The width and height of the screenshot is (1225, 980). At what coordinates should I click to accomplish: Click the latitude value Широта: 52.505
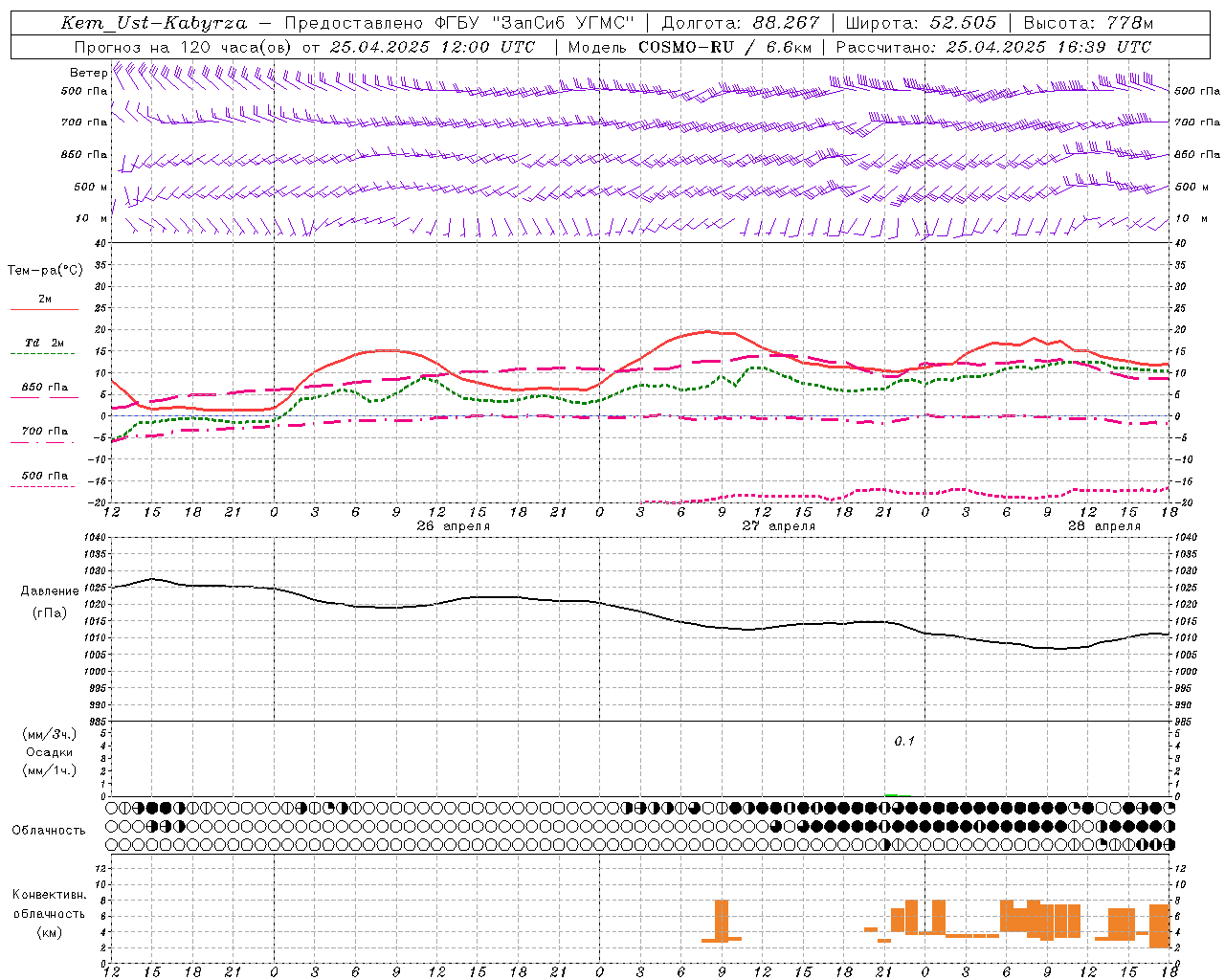921,23
